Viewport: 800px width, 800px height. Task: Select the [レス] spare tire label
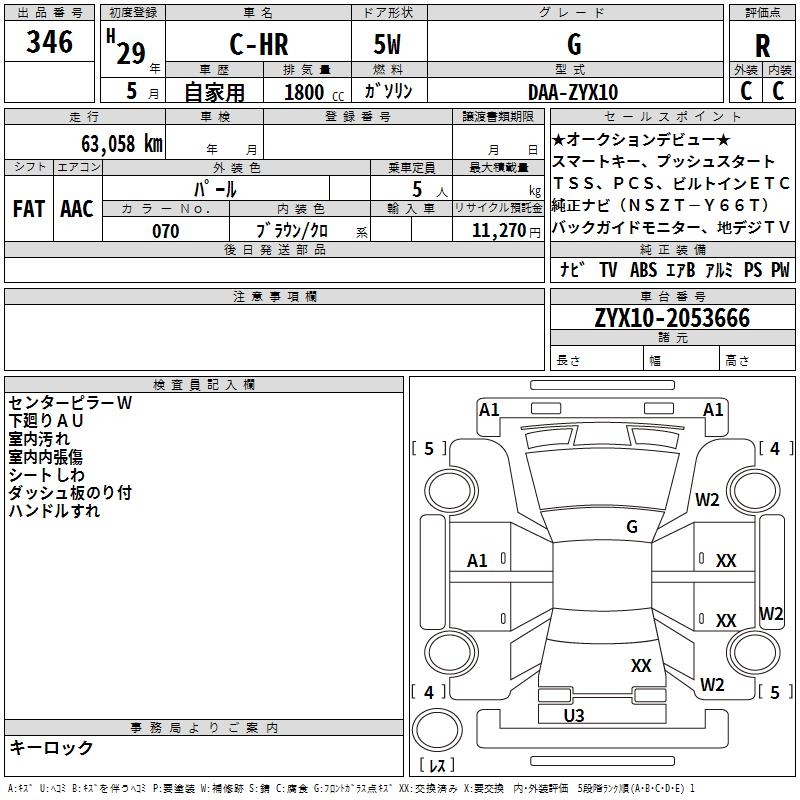(x=437, y=765)
